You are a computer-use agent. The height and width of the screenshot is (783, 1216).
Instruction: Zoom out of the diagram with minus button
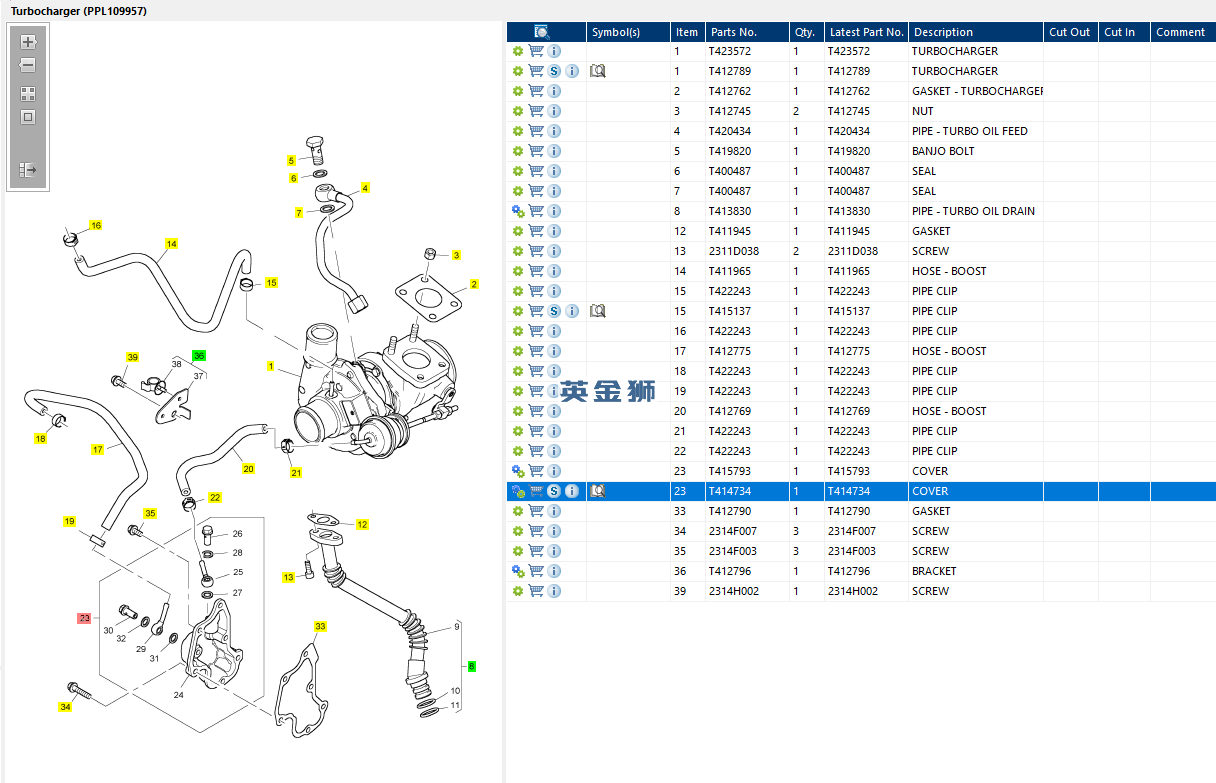point(28,65)
